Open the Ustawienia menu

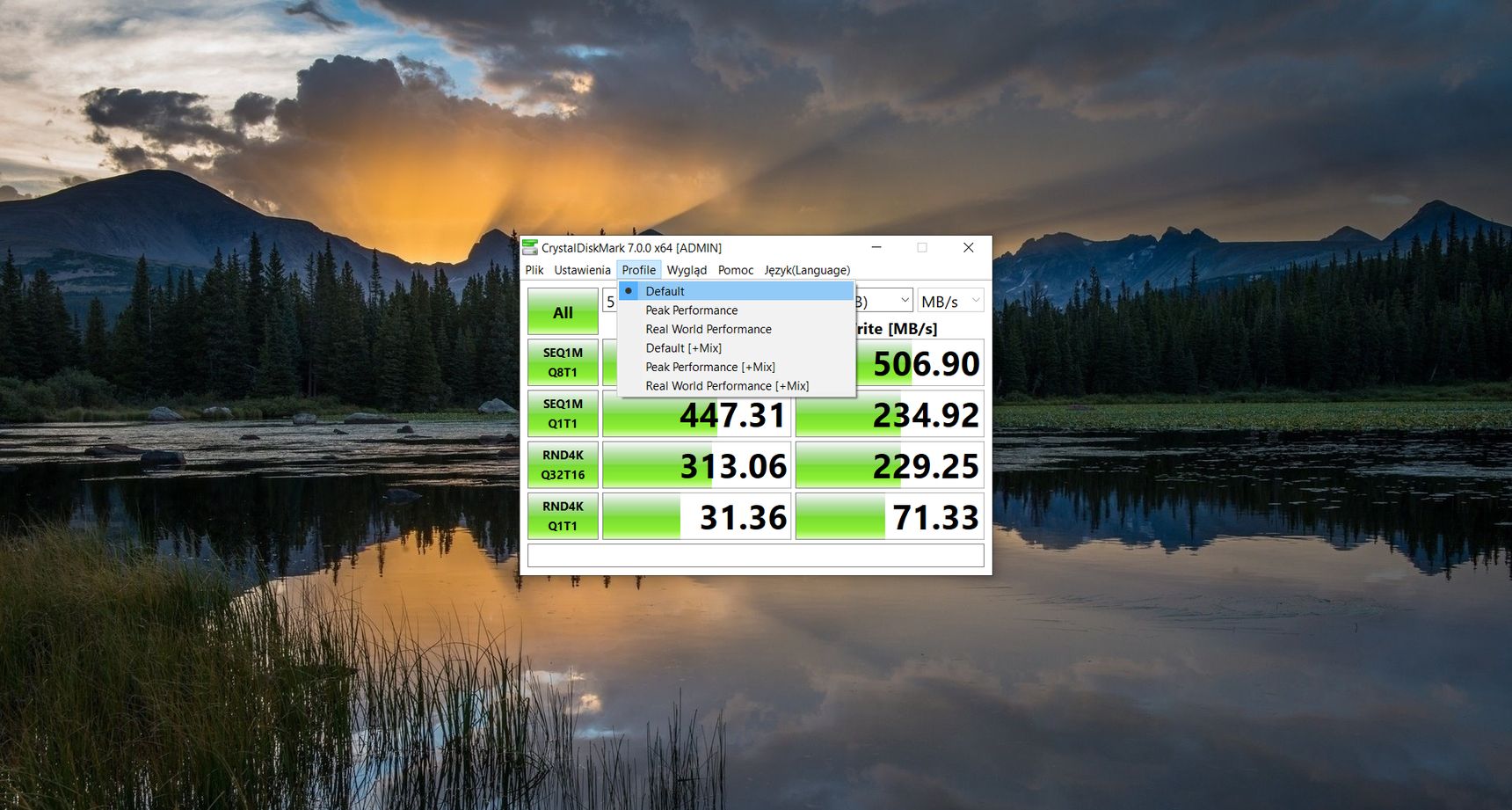(582, 270)
